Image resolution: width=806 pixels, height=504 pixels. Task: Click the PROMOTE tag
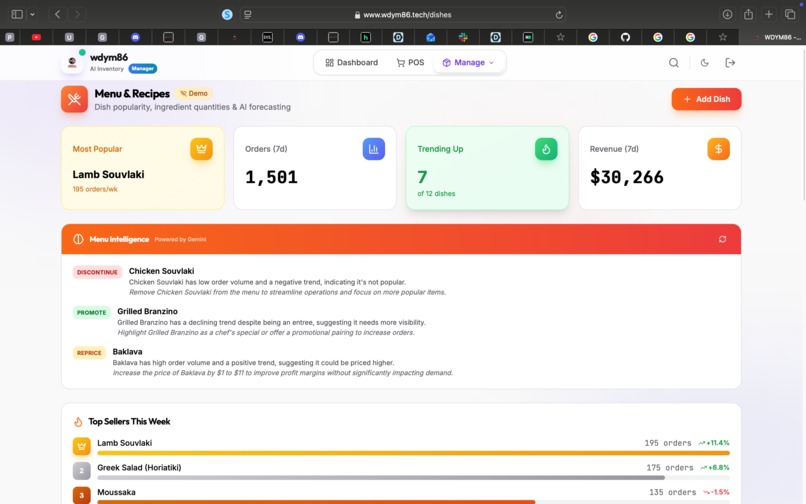pos(91,313)
